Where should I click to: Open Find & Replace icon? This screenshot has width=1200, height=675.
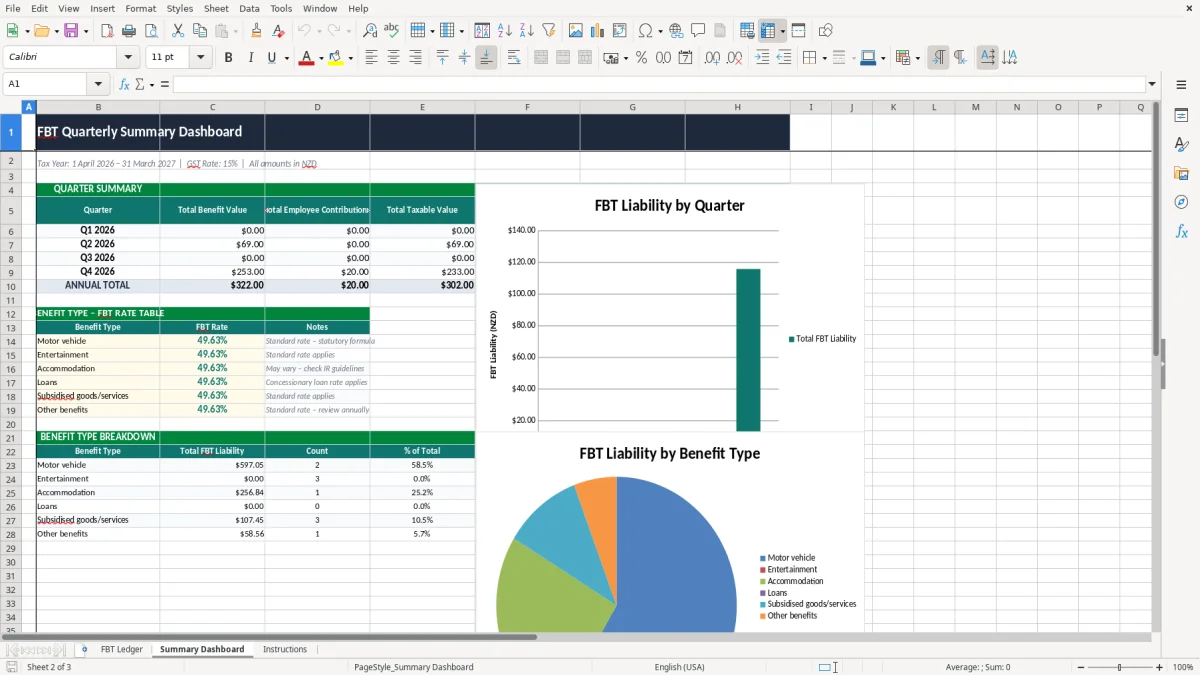pos(370,31)
